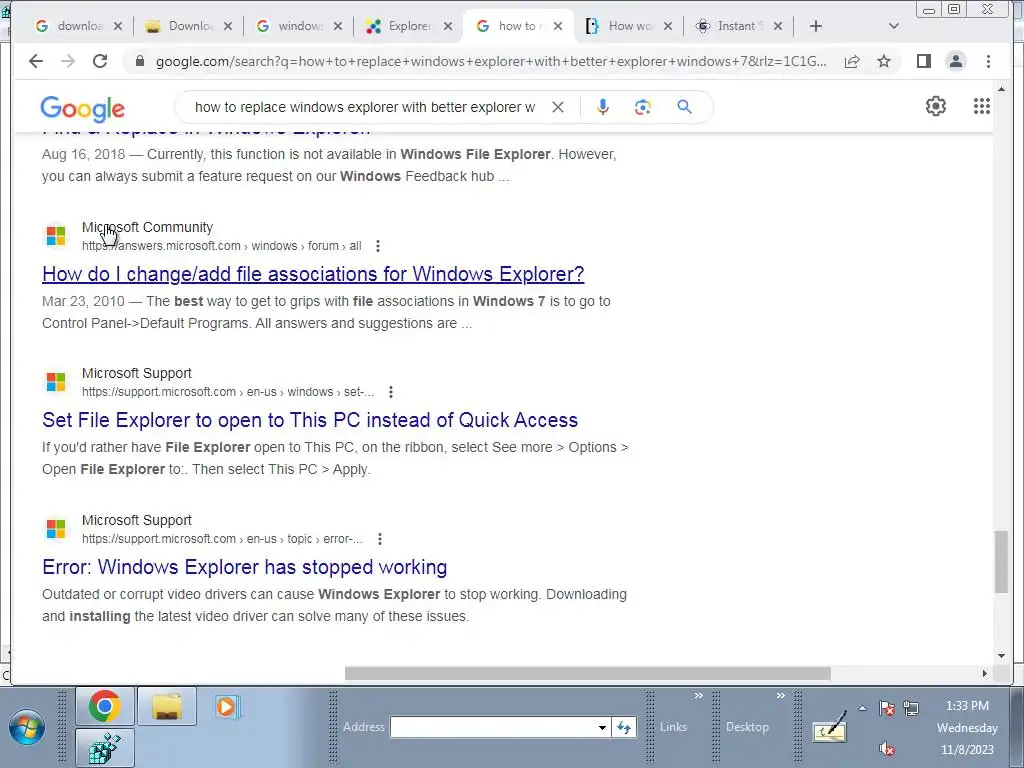Click Microsoft Support above Set File Explorer result
Viewport: 1024px width, 768px height.
pyautogui.click(x=136, y=373)
